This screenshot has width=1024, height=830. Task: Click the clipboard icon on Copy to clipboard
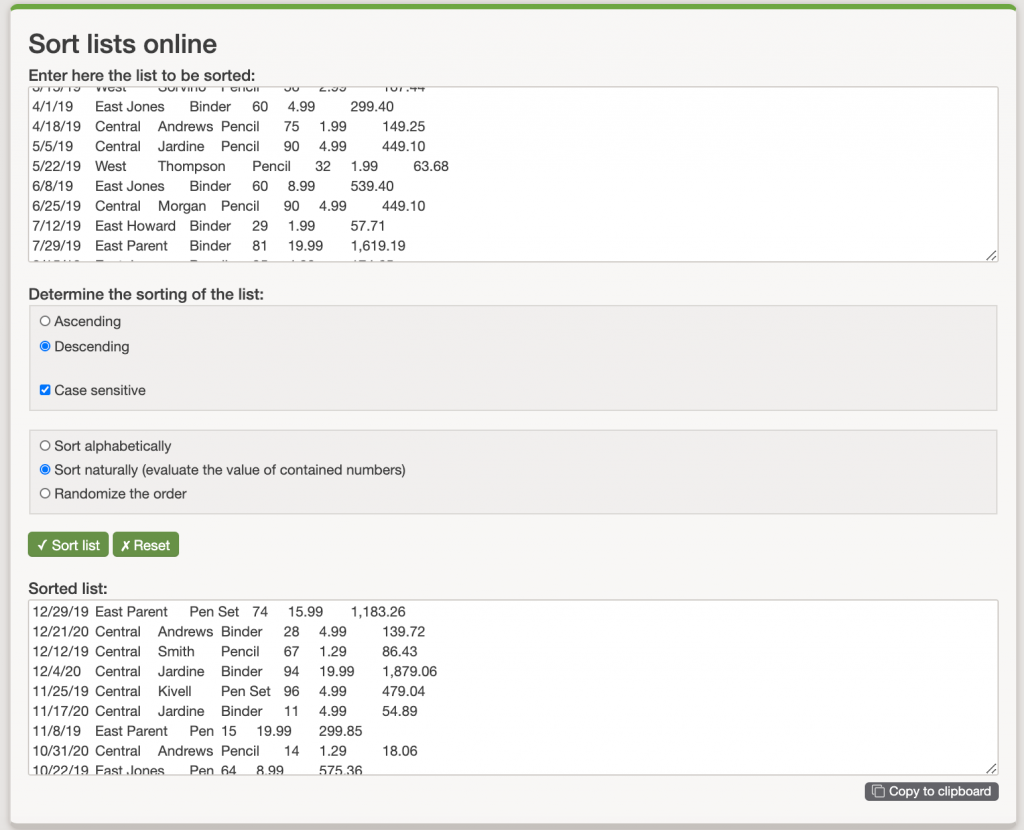click(879, 791)
